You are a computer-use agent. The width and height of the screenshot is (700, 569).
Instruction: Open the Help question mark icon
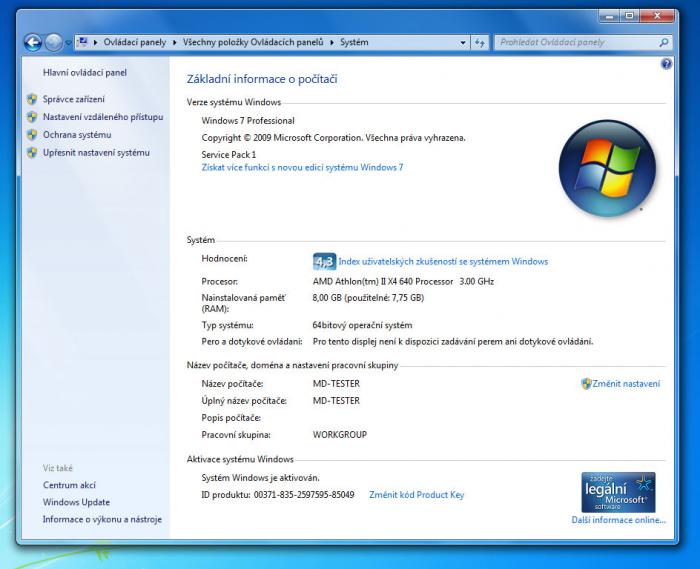coord(666,64)
